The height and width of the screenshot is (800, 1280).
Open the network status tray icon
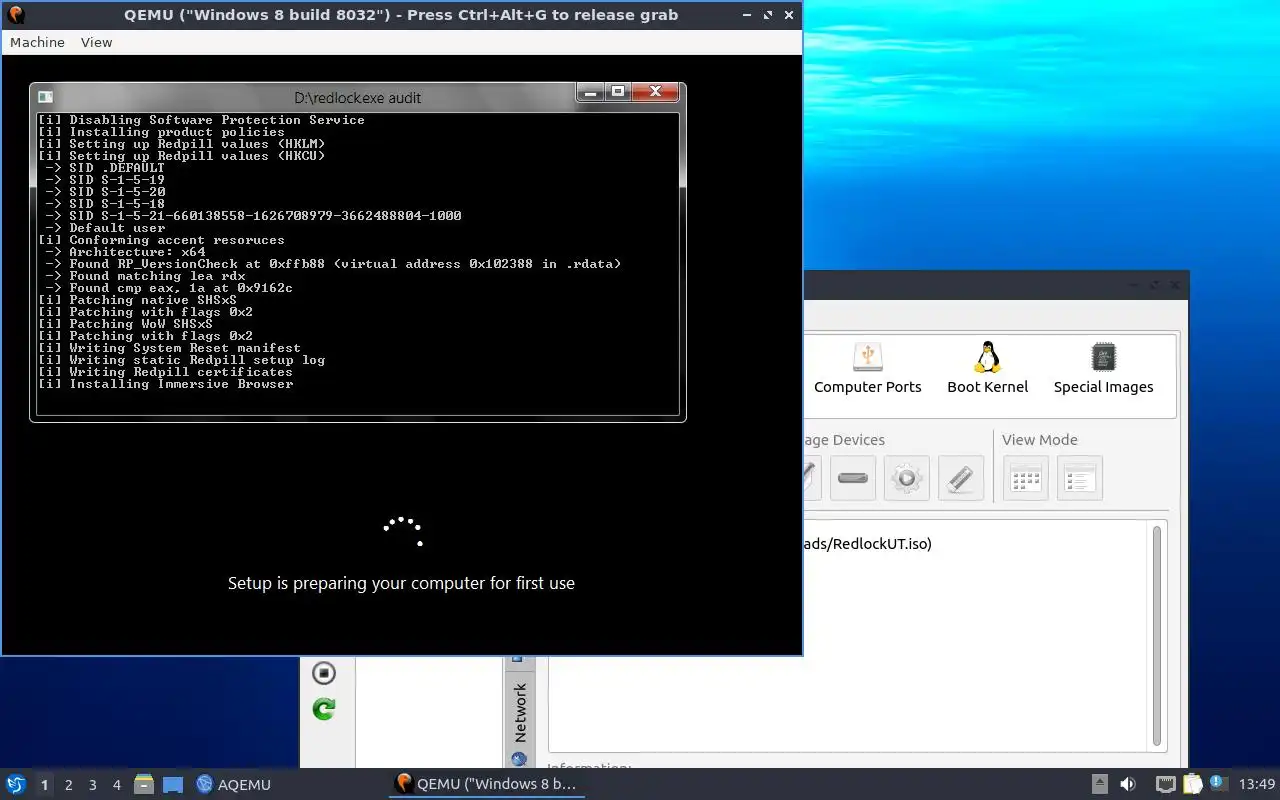click(1165, 784)
